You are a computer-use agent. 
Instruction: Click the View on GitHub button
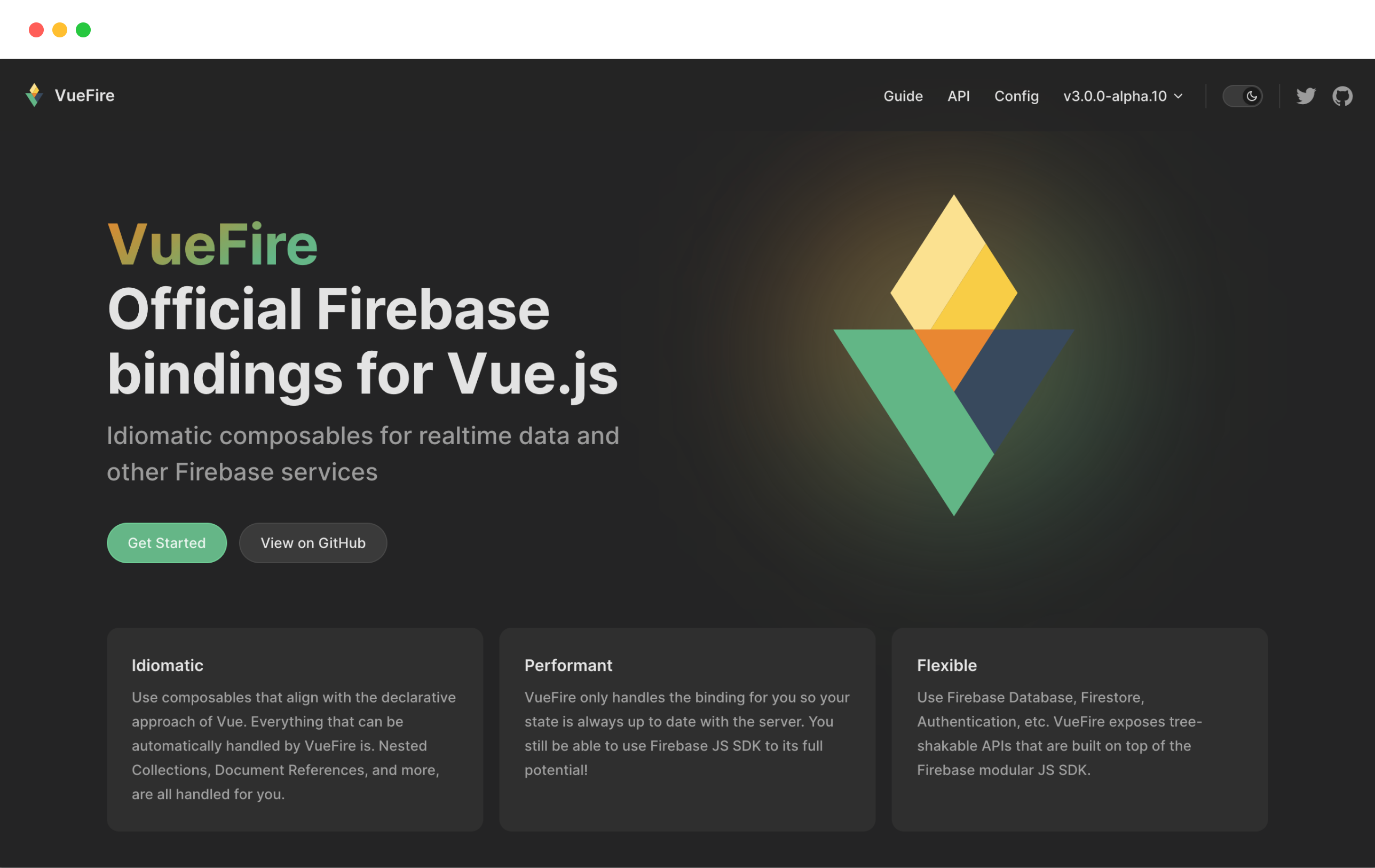[312, 543]
